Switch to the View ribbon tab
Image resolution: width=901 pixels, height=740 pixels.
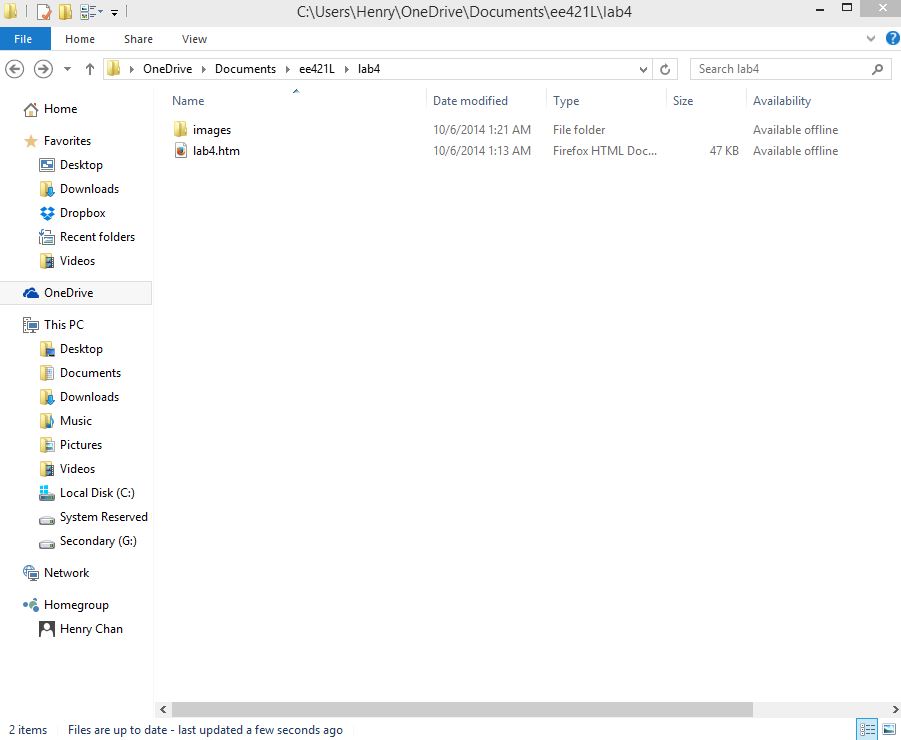(x=194, y=38)
